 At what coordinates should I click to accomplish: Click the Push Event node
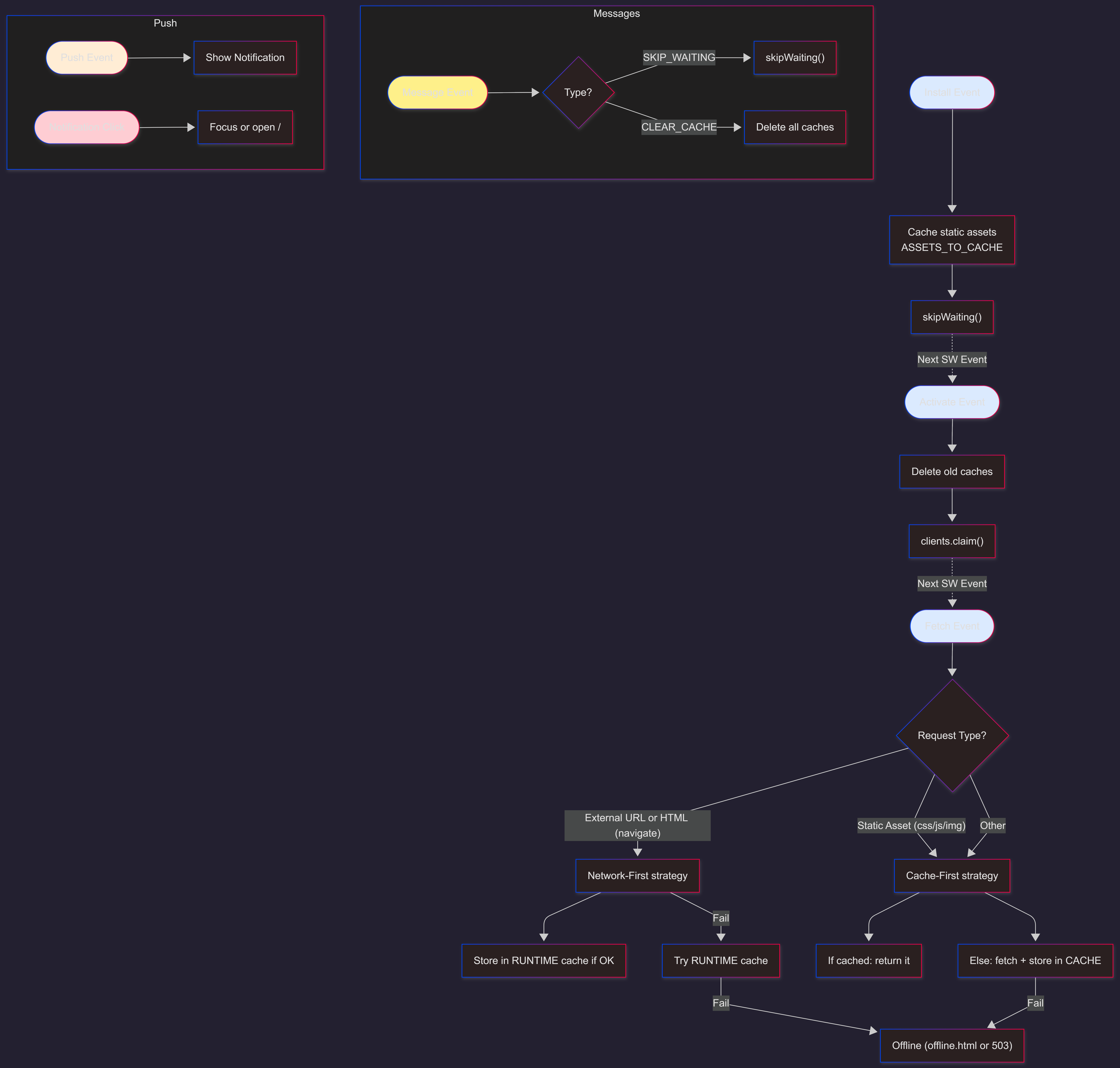[87, 58]
